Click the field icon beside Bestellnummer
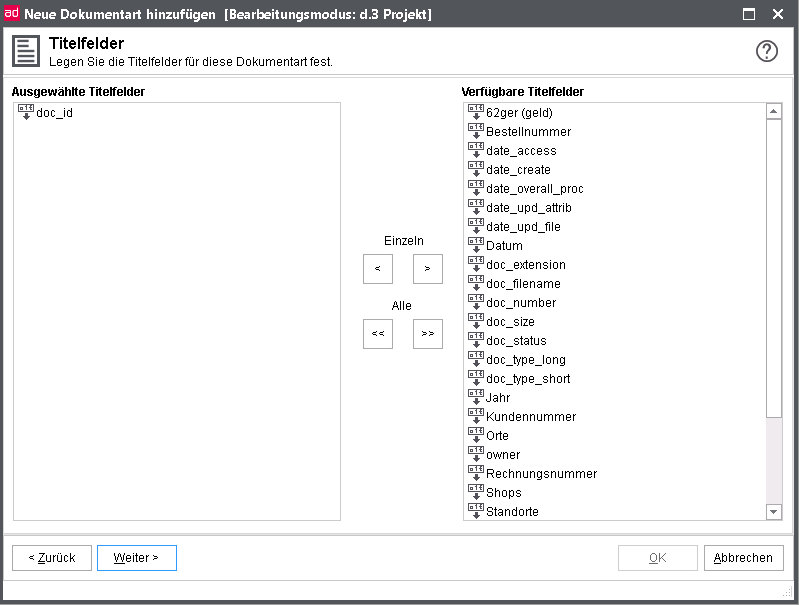The height and width of the screenshot is (605, 799). [476, 132]
